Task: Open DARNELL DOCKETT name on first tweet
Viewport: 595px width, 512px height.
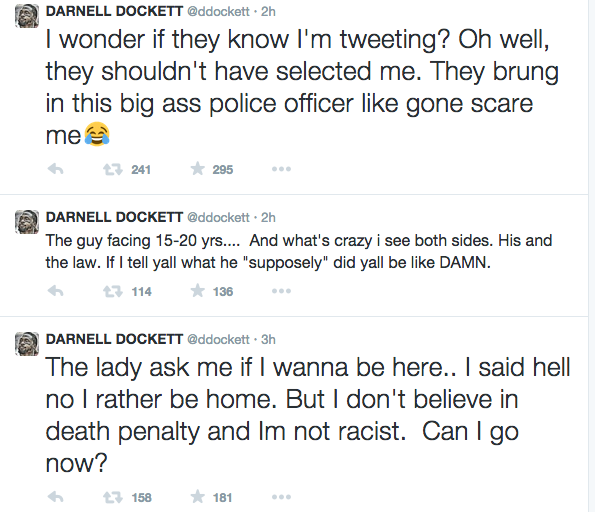Action: click(114, 11)
